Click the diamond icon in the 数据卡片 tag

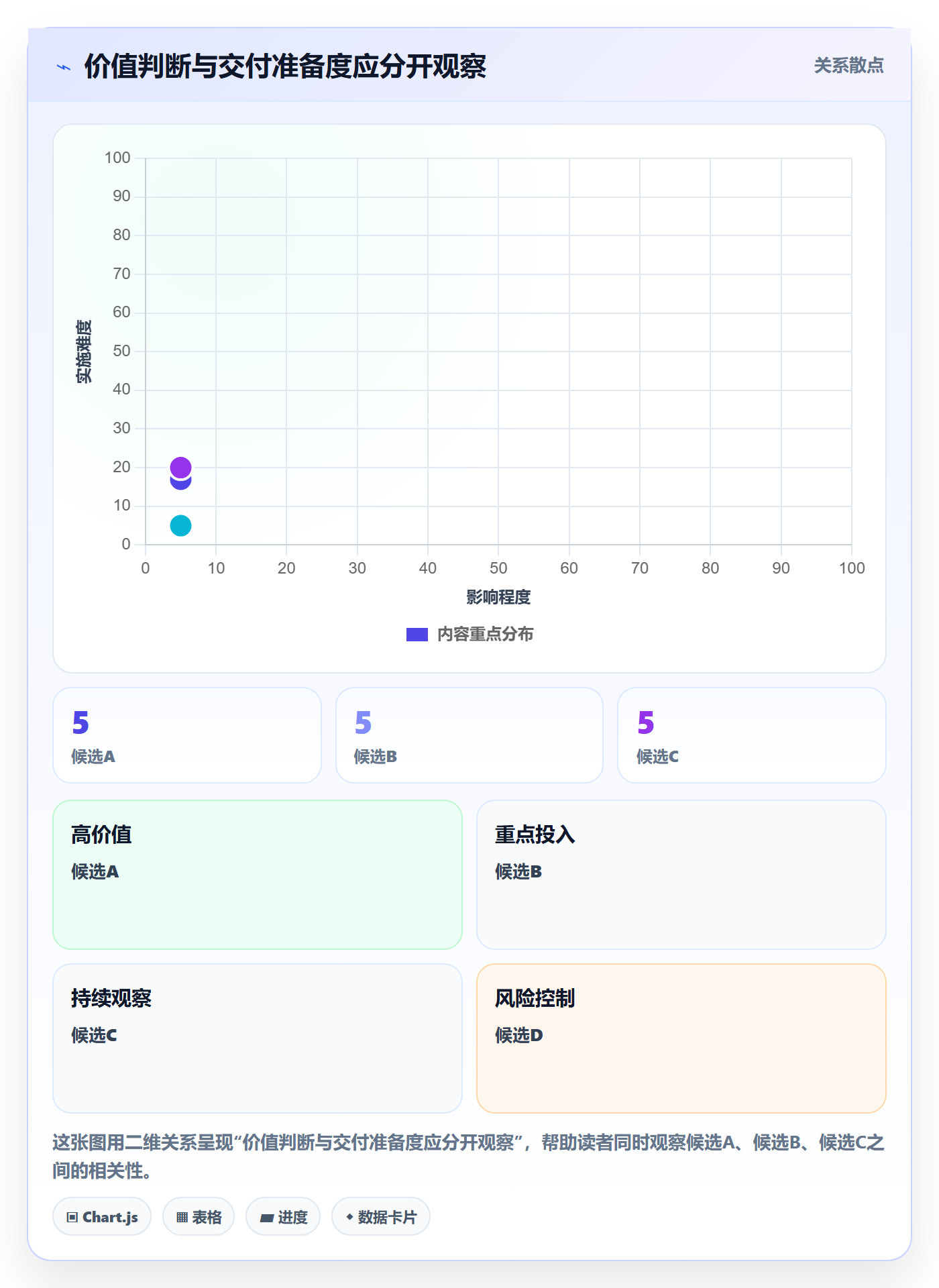click(x=349, y=1217)
